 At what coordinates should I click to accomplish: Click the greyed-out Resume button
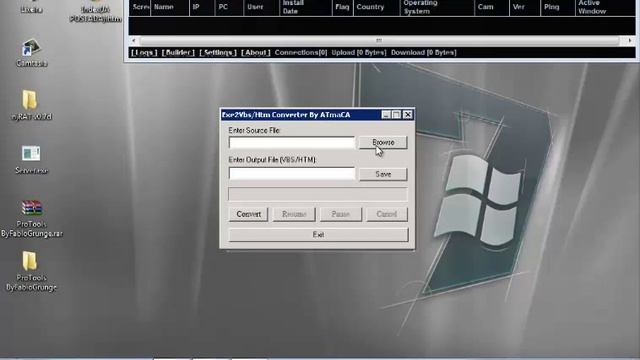[x=294, y=214]
